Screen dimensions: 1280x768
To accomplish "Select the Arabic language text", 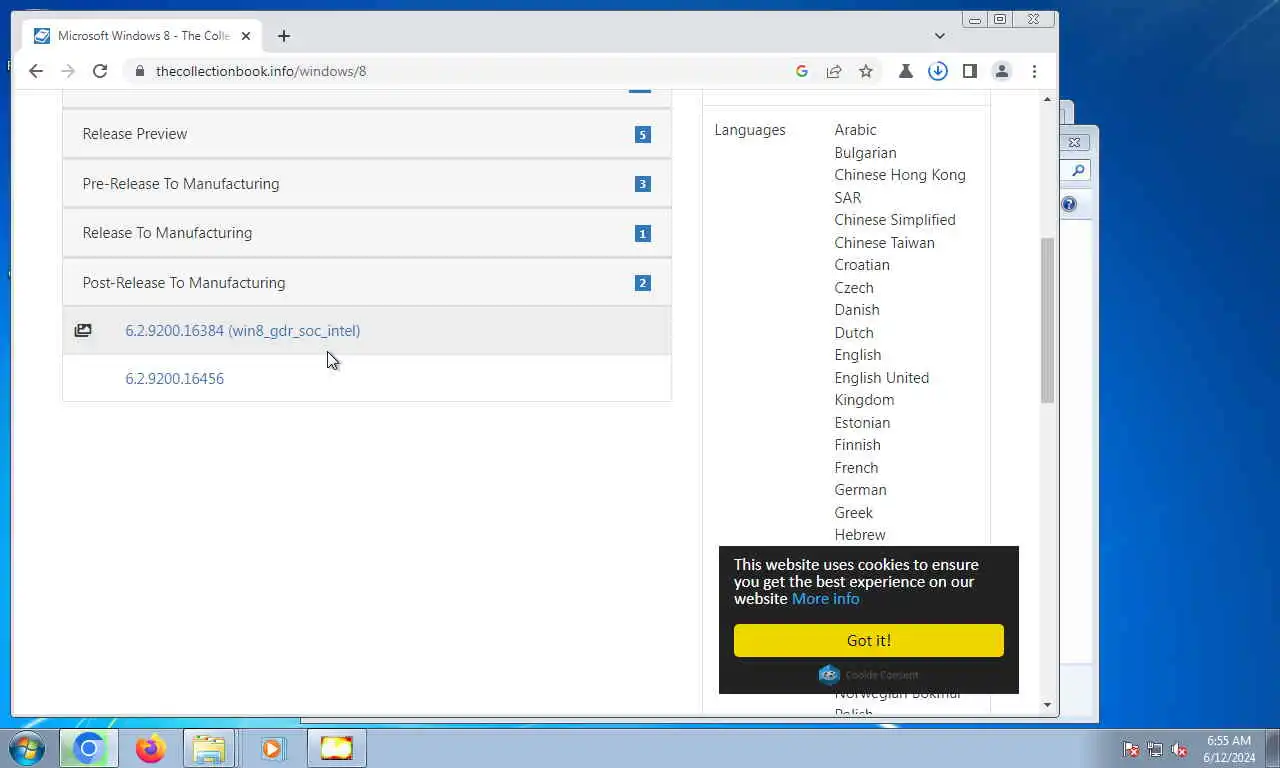I will (856, 130).
